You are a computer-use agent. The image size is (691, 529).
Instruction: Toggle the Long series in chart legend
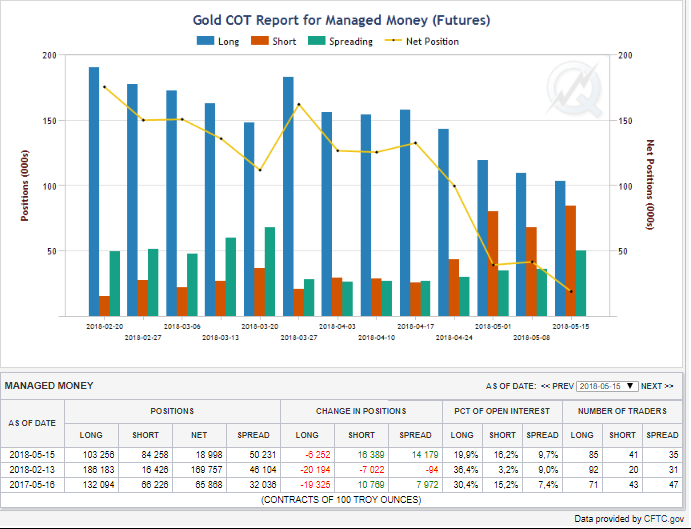click(218, 41)
